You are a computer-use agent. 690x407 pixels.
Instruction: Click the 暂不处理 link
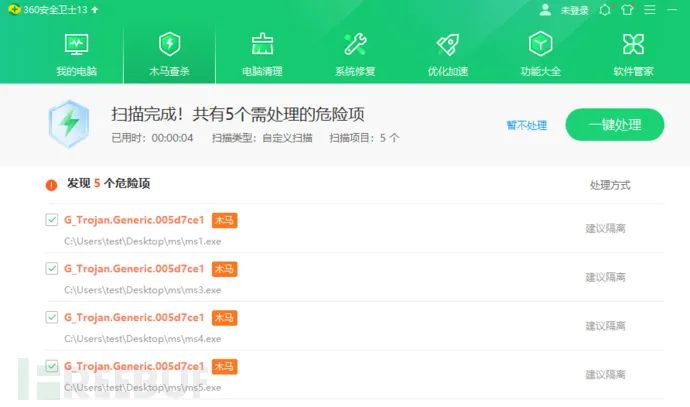527,125
